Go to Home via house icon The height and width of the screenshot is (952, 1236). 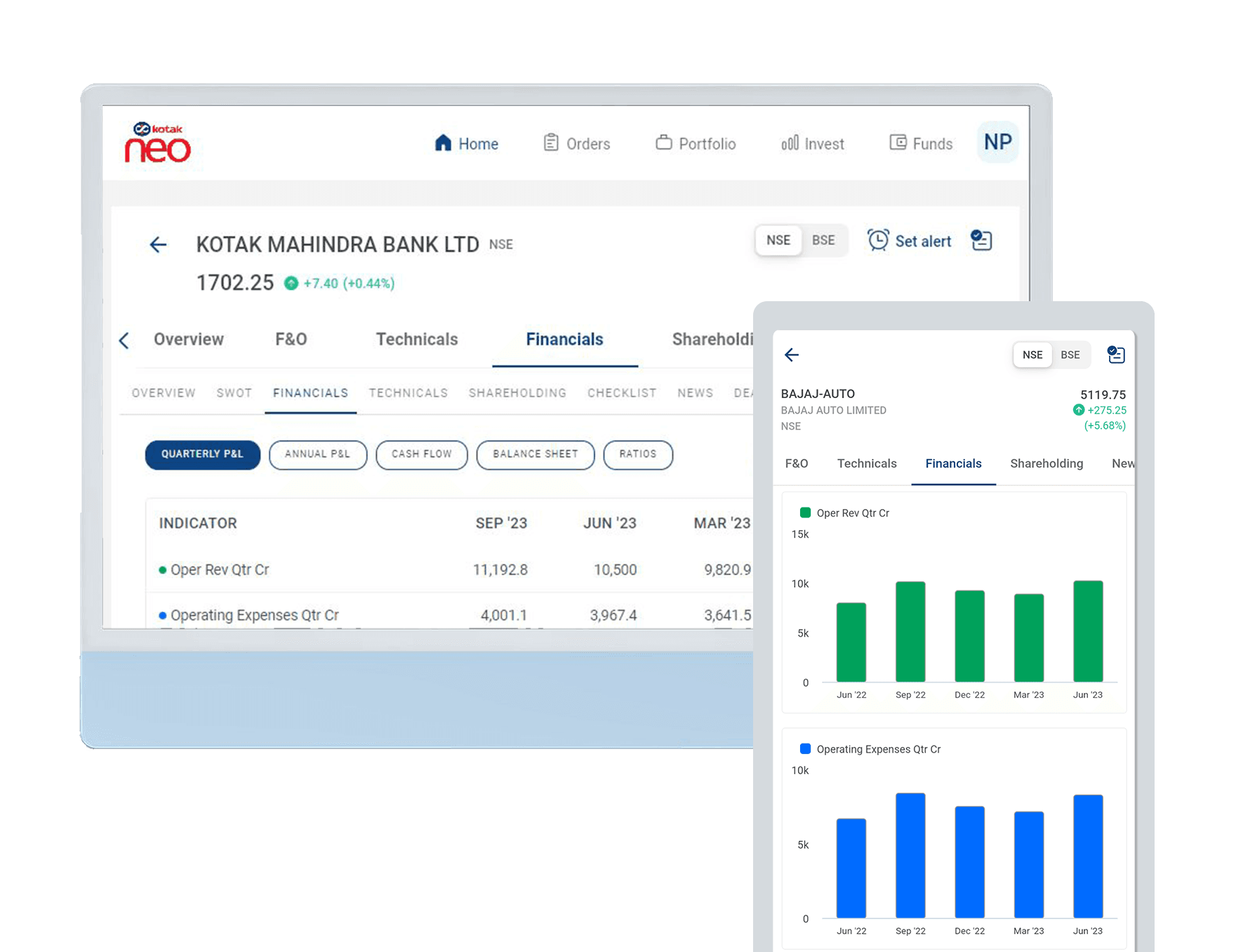point(443,143)
